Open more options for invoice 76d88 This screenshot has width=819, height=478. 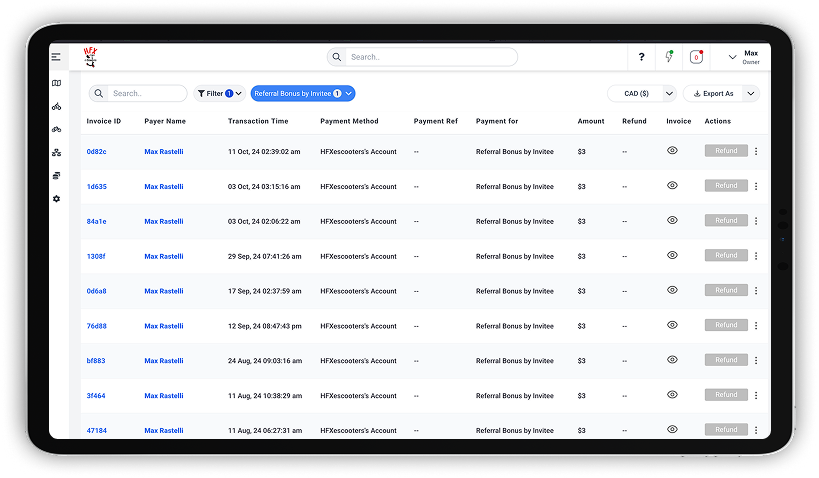[756, 325]
